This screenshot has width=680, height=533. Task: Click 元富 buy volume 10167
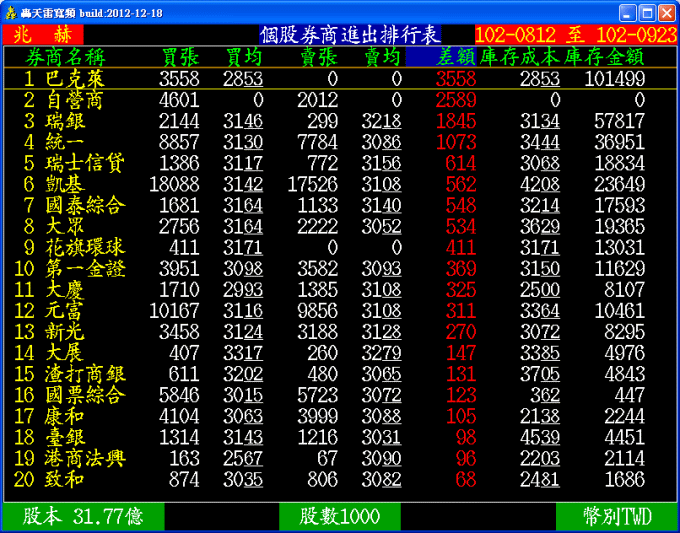tap(174, 311)
